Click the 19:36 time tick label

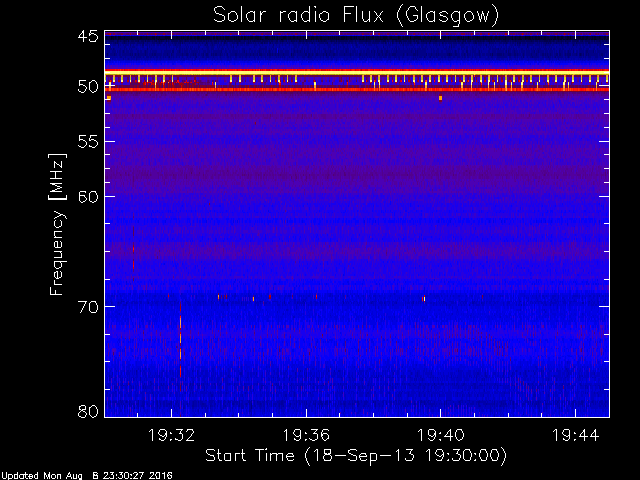point(306,435)
